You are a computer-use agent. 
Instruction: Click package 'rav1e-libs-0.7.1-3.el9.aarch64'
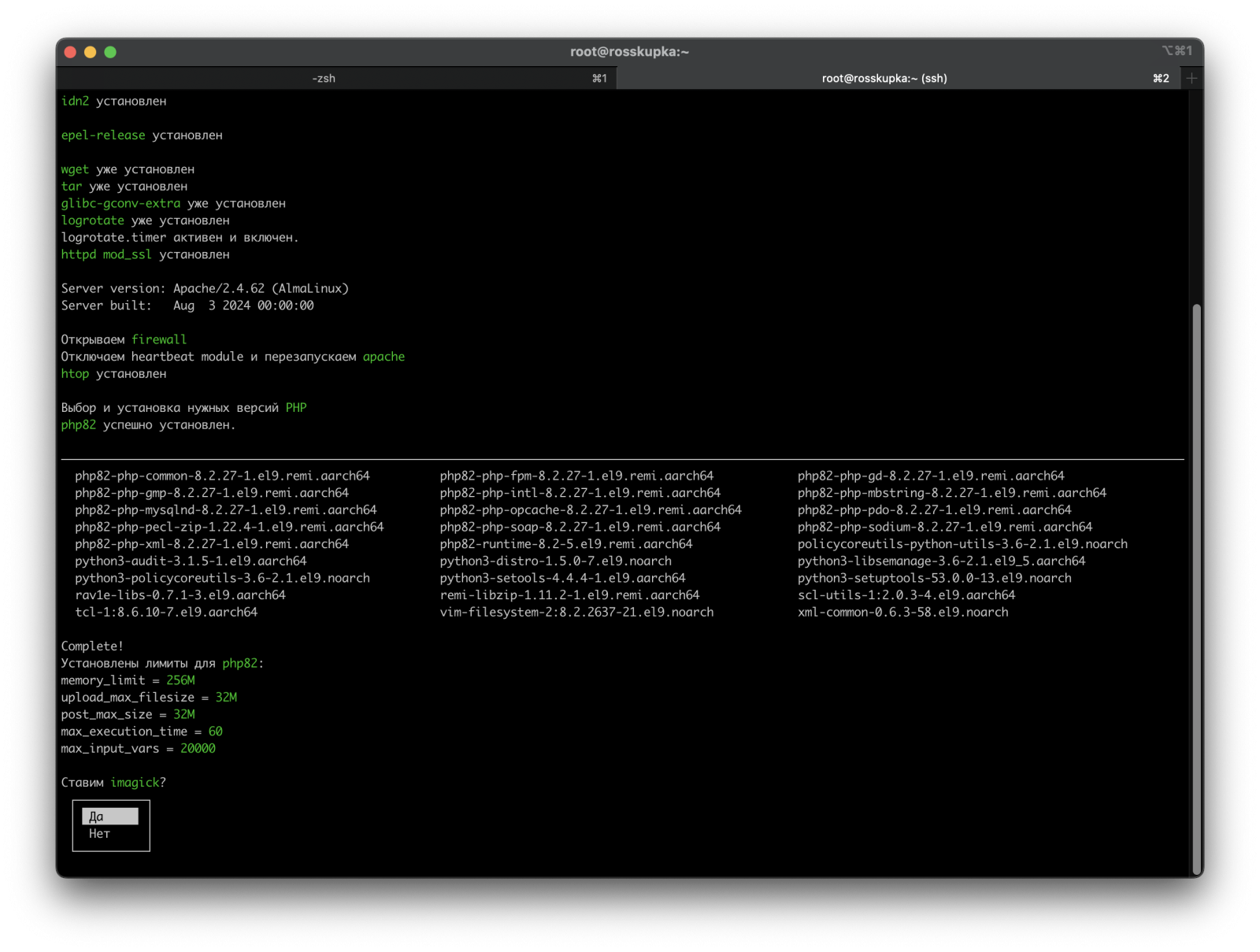180,595
